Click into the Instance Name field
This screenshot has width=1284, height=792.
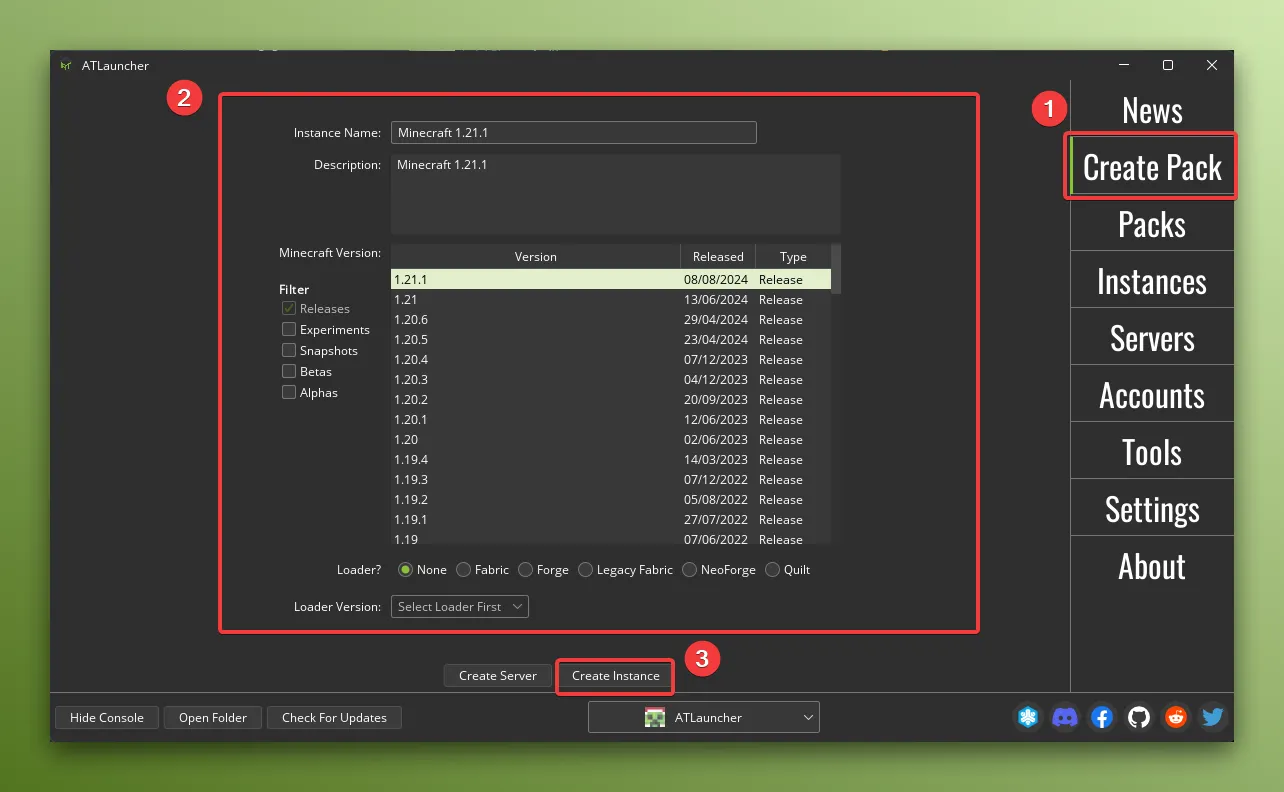tap(573, 133)
